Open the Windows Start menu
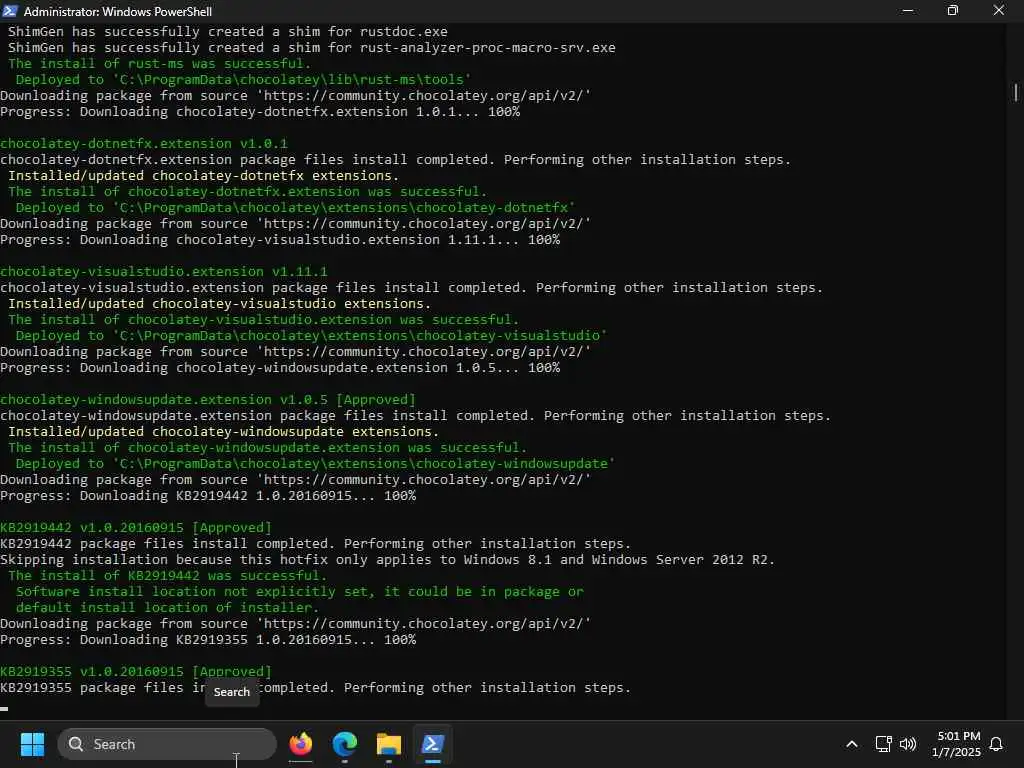Image resolution: width=1024 pixels, height=768 pixels. click(32, 744)
